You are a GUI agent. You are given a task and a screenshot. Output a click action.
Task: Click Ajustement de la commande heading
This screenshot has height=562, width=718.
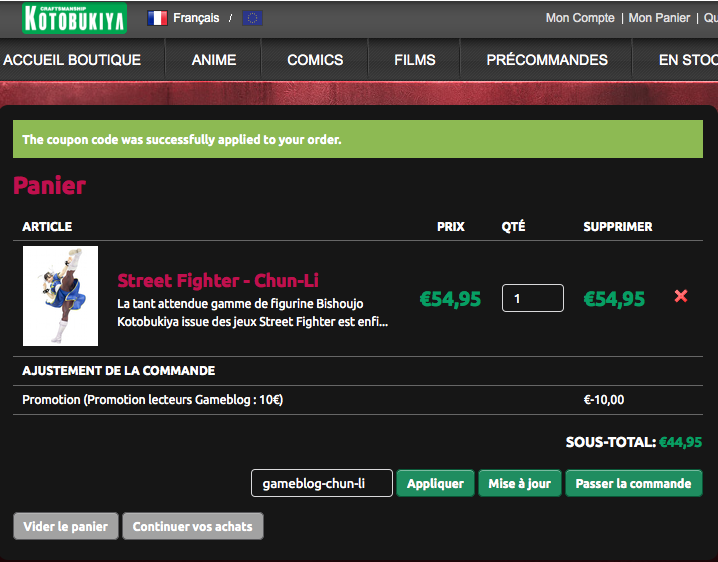point(119,371)
